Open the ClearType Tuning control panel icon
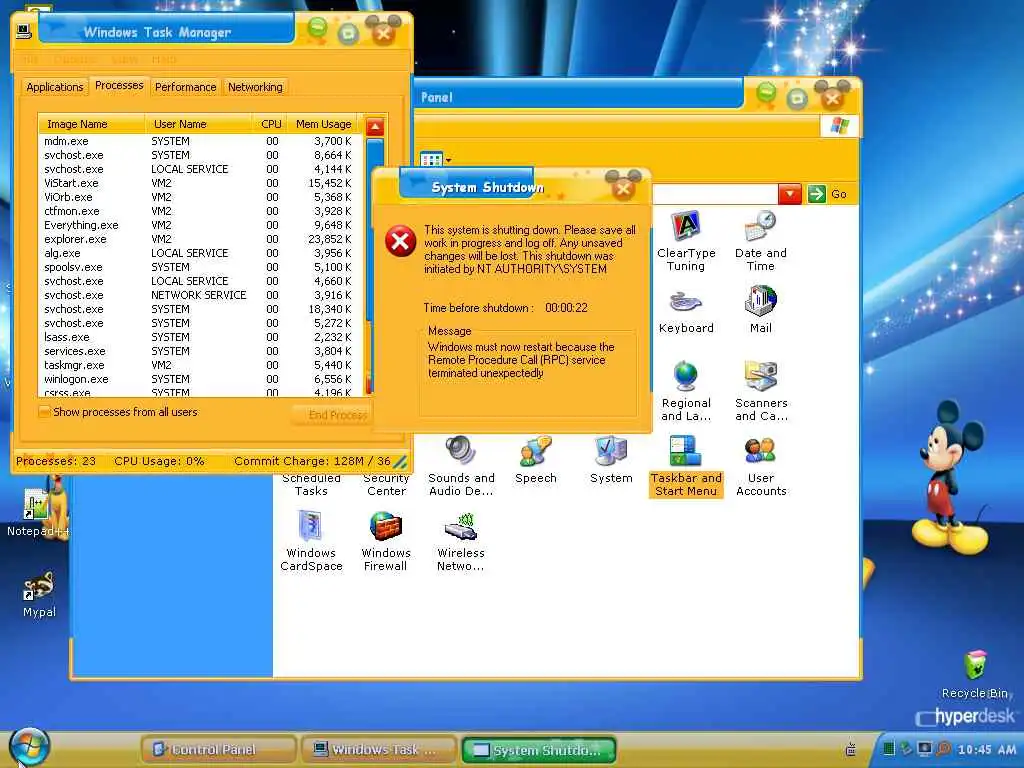 (x=686, y=240)
